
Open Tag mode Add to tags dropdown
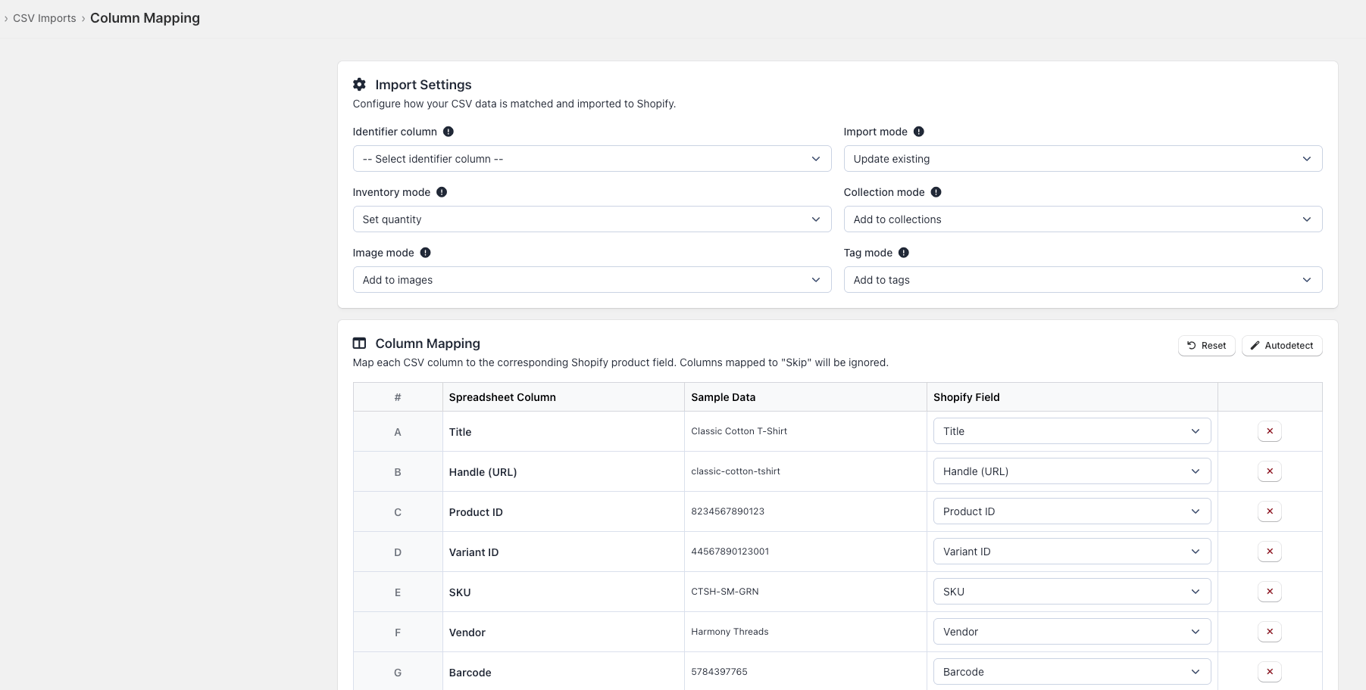pyautogui.click(x=1083, y=280)
